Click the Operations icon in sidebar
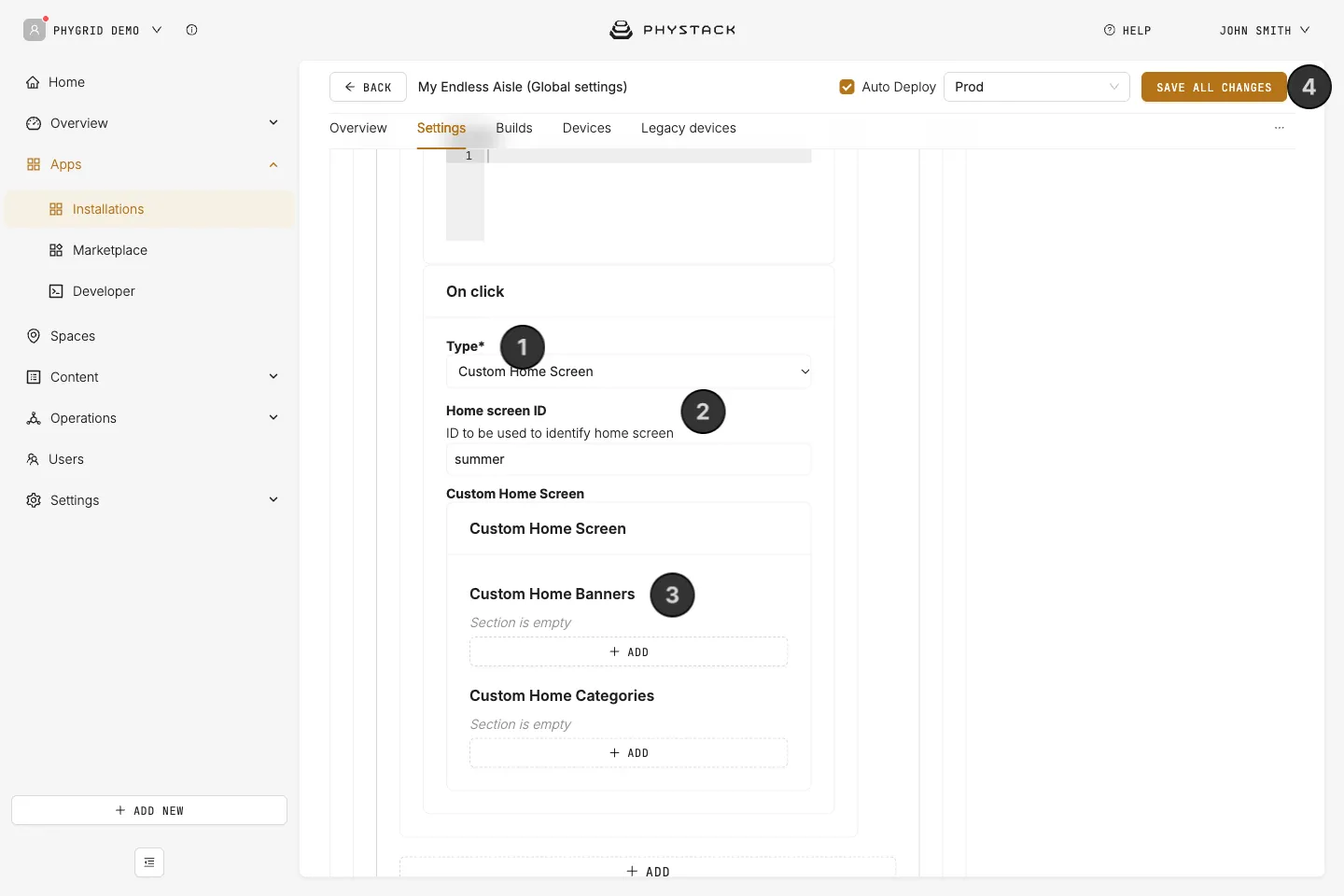Image resolution: width=1344 pixels, height=896 pixels. pos(34,418)
